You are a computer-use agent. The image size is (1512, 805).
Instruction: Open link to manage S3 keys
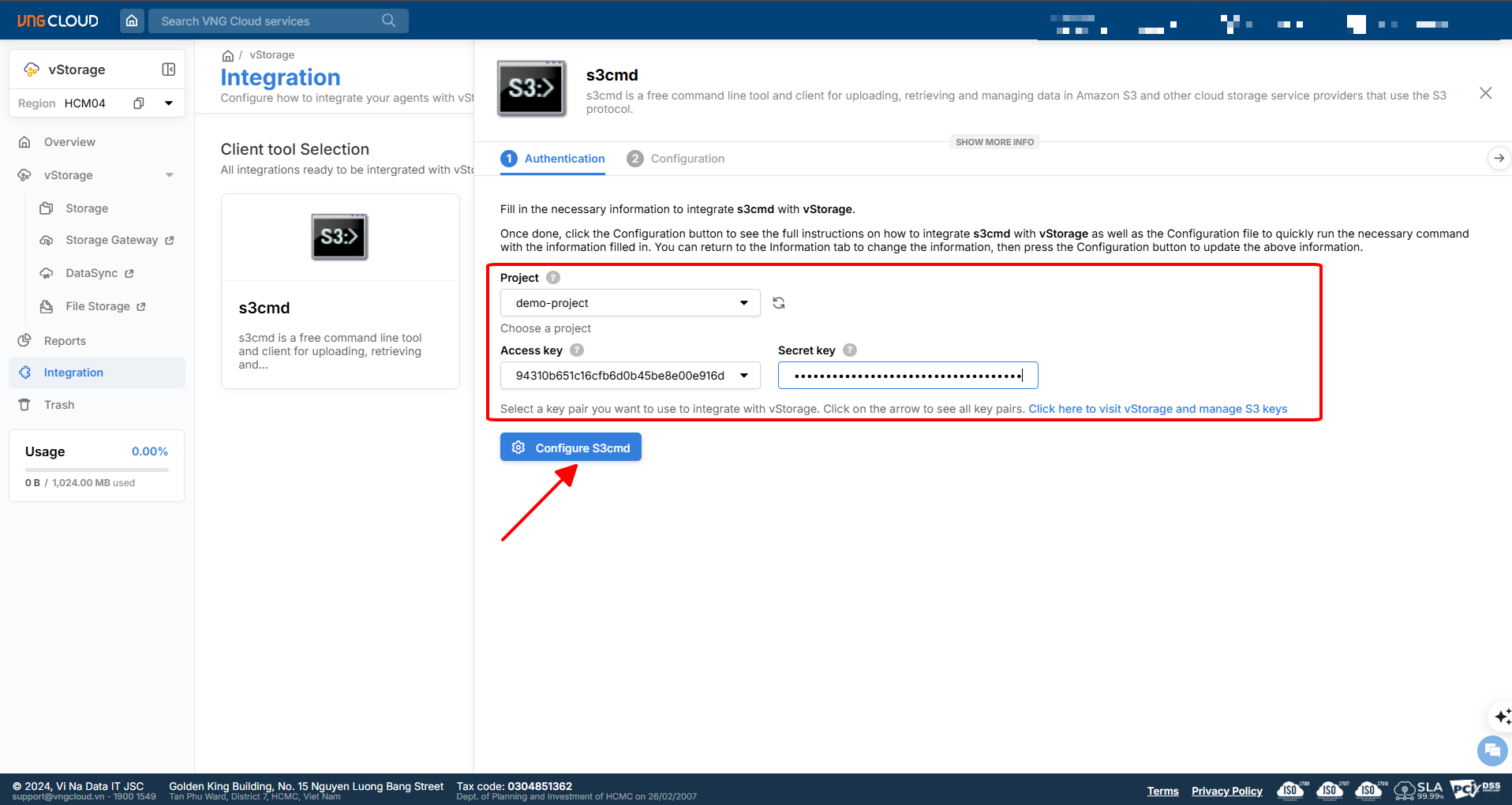1158,409
